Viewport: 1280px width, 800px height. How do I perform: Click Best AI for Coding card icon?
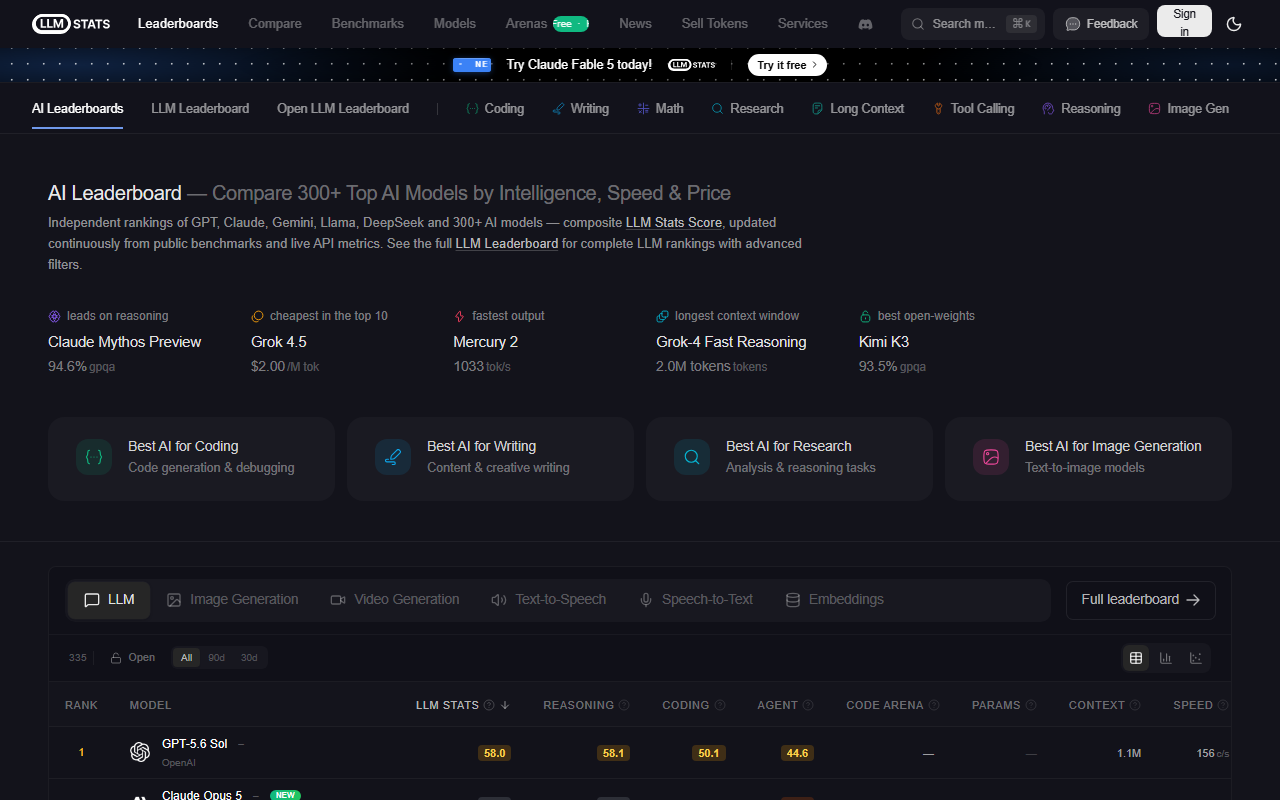94,457
